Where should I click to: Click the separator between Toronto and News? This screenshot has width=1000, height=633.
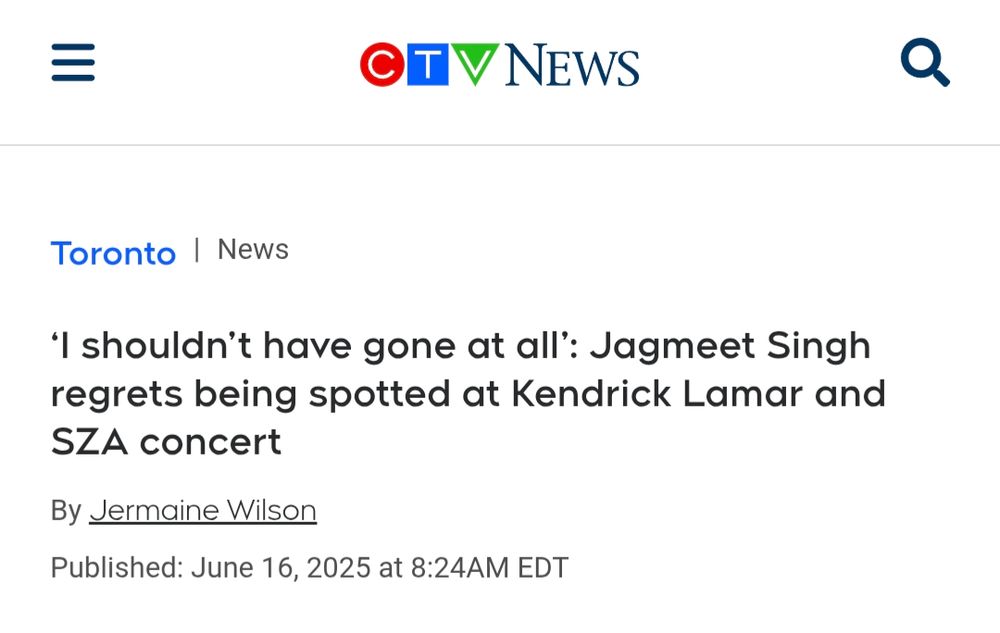197,250
